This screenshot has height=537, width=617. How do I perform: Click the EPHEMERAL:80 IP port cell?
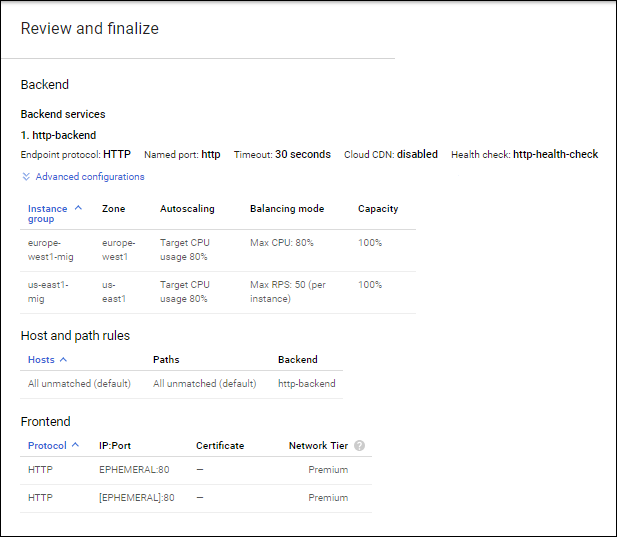click(x=134, y=470)
